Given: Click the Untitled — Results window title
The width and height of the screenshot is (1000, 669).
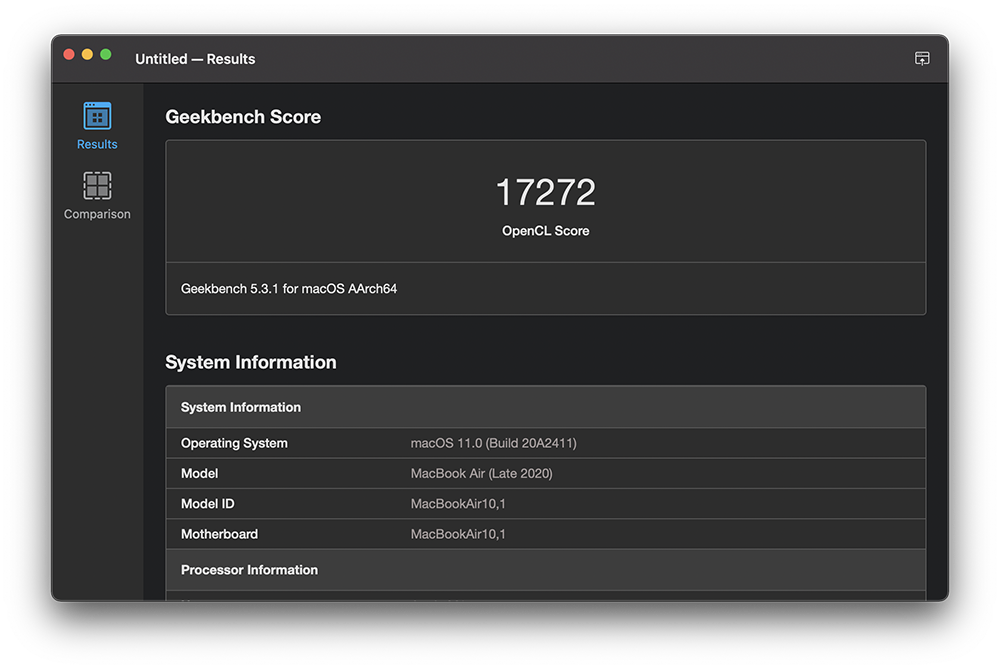Looking at the screenshot, I should [195, 59].
